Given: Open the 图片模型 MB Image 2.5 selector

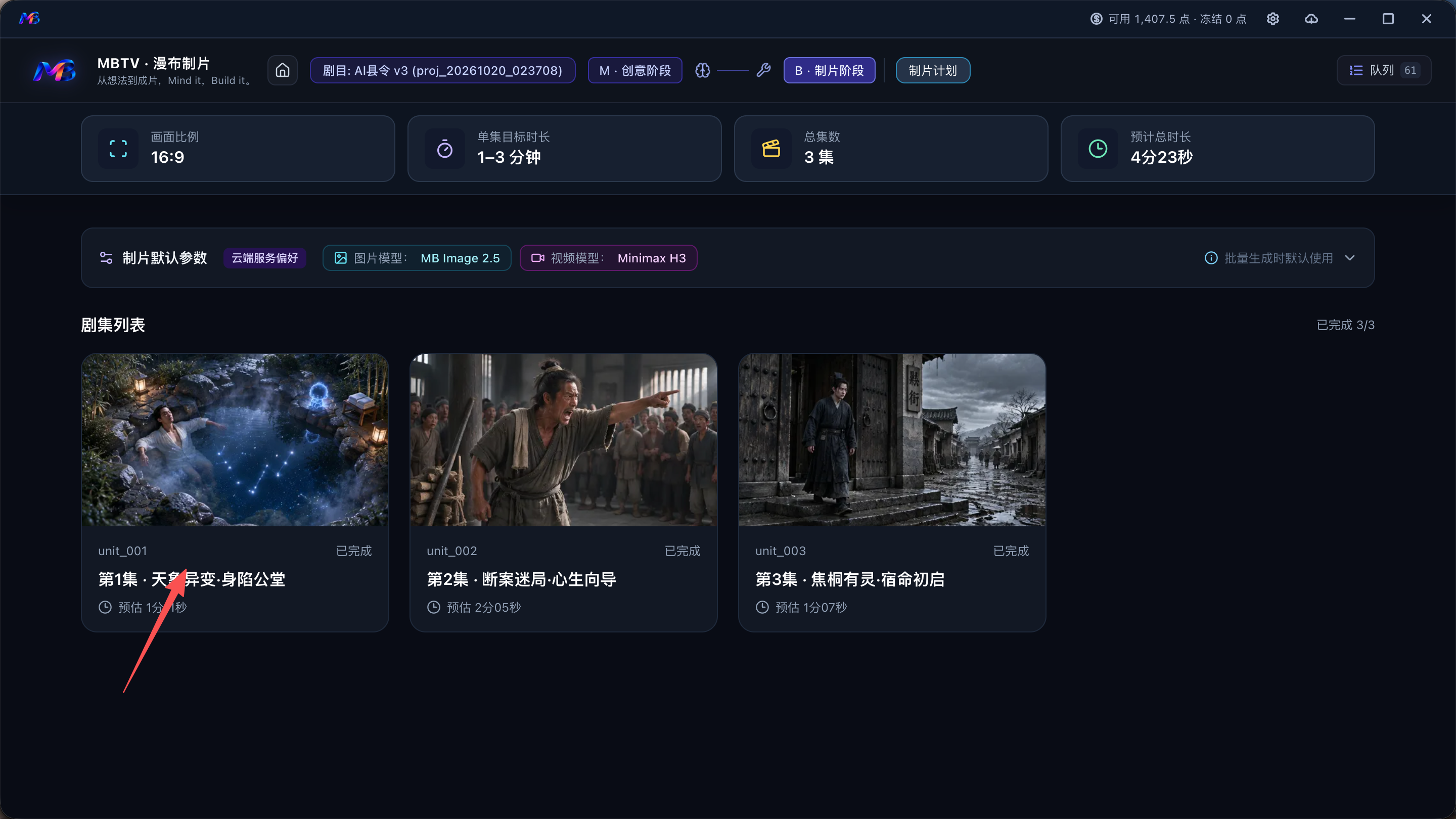Looking at the screenshot, I should click(x=417, y=258).
